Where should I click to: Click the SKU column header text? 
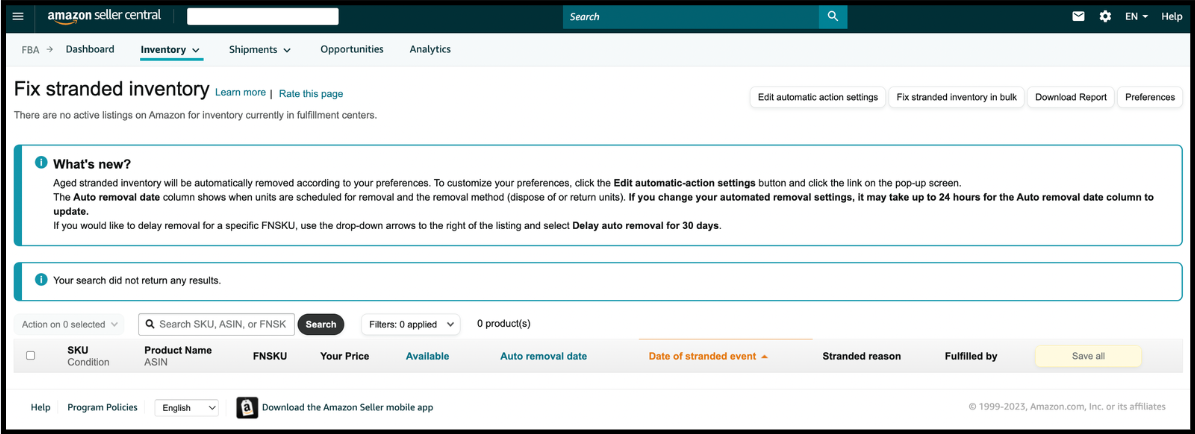pos(76,350)
